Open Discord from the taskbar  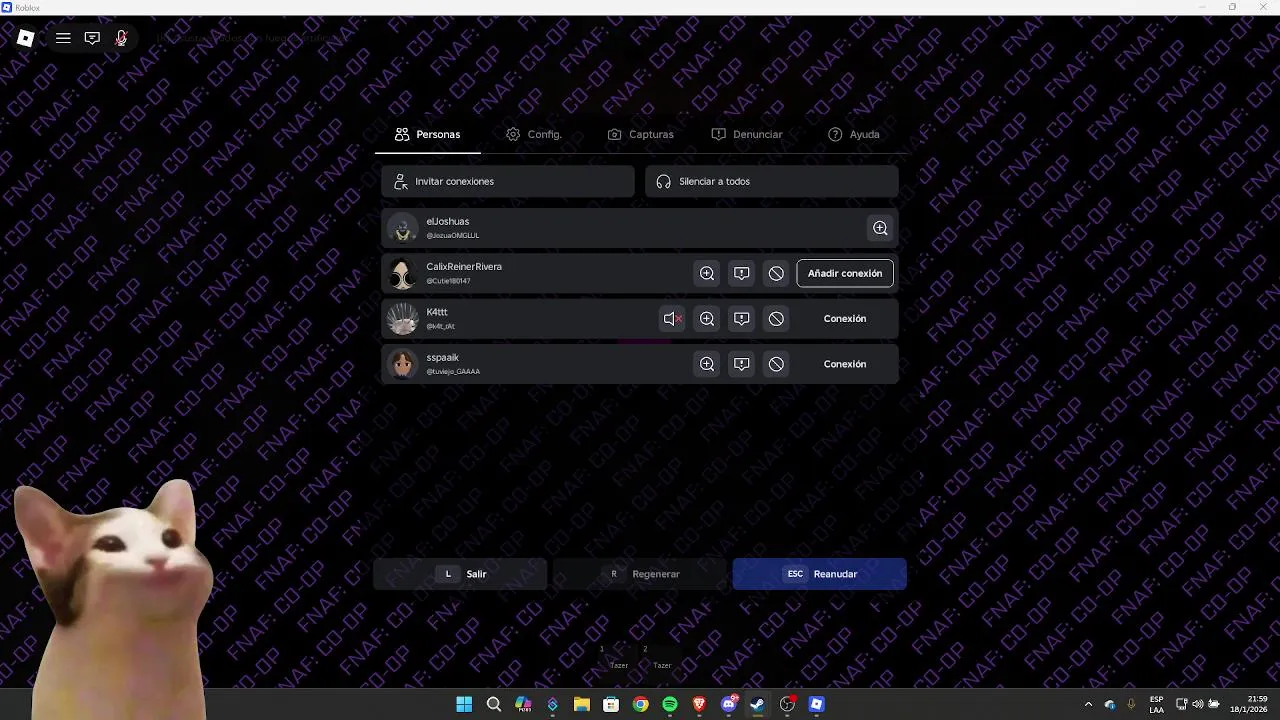pyautogui.click(x=729, y=704)
